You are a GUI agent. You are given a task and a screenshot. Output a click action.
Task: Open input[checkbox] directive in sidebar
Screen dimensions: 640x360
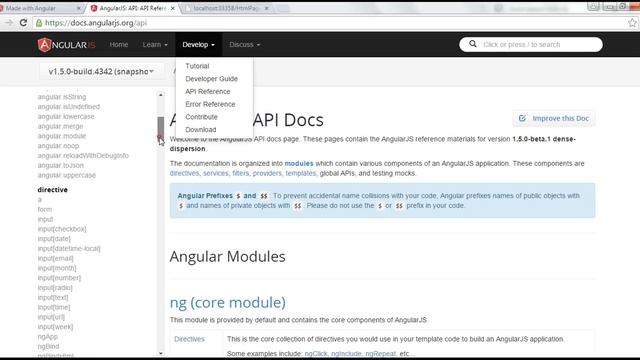[62, 229]
